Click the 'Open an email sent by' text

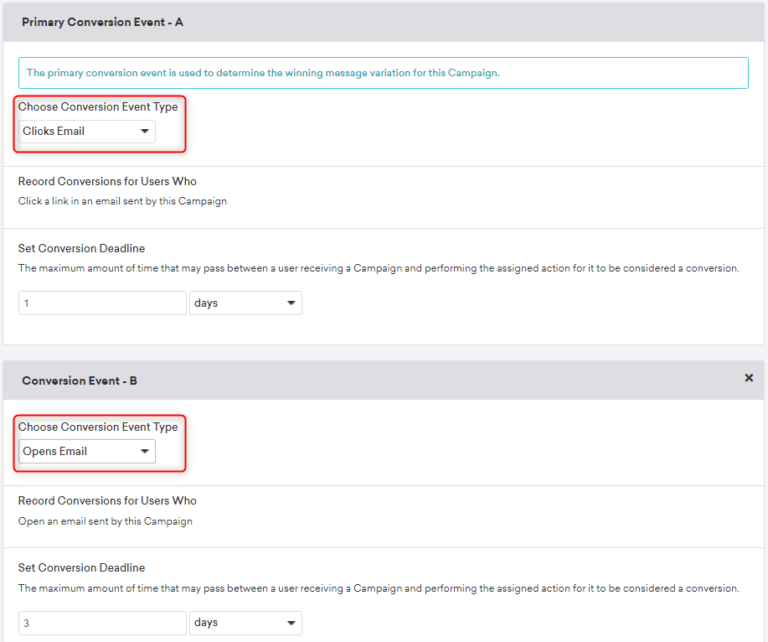(105, 521)
